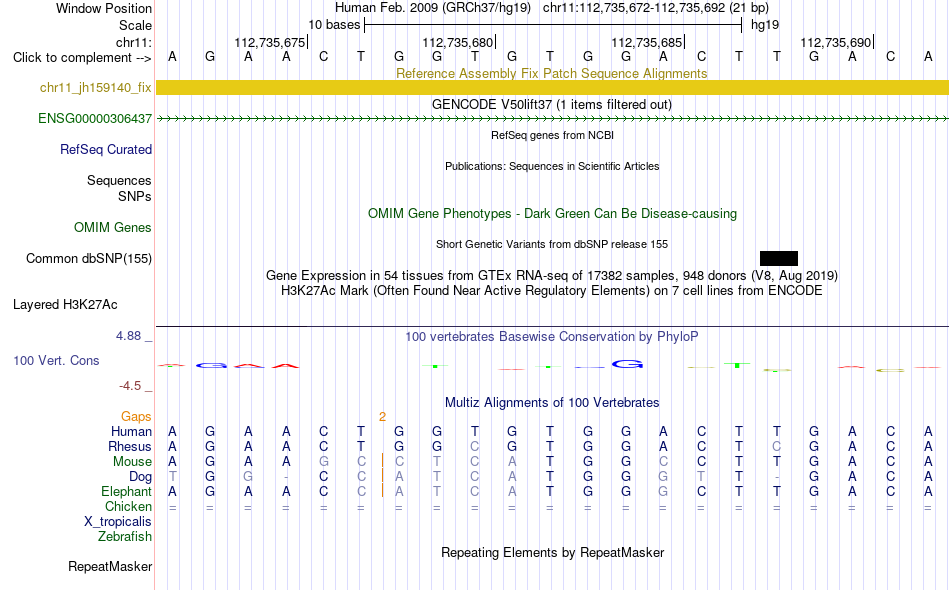Viewport: 950px width, 590px height.
Task: Click the 100 Vert. Cons label
Action: point(56,360)
